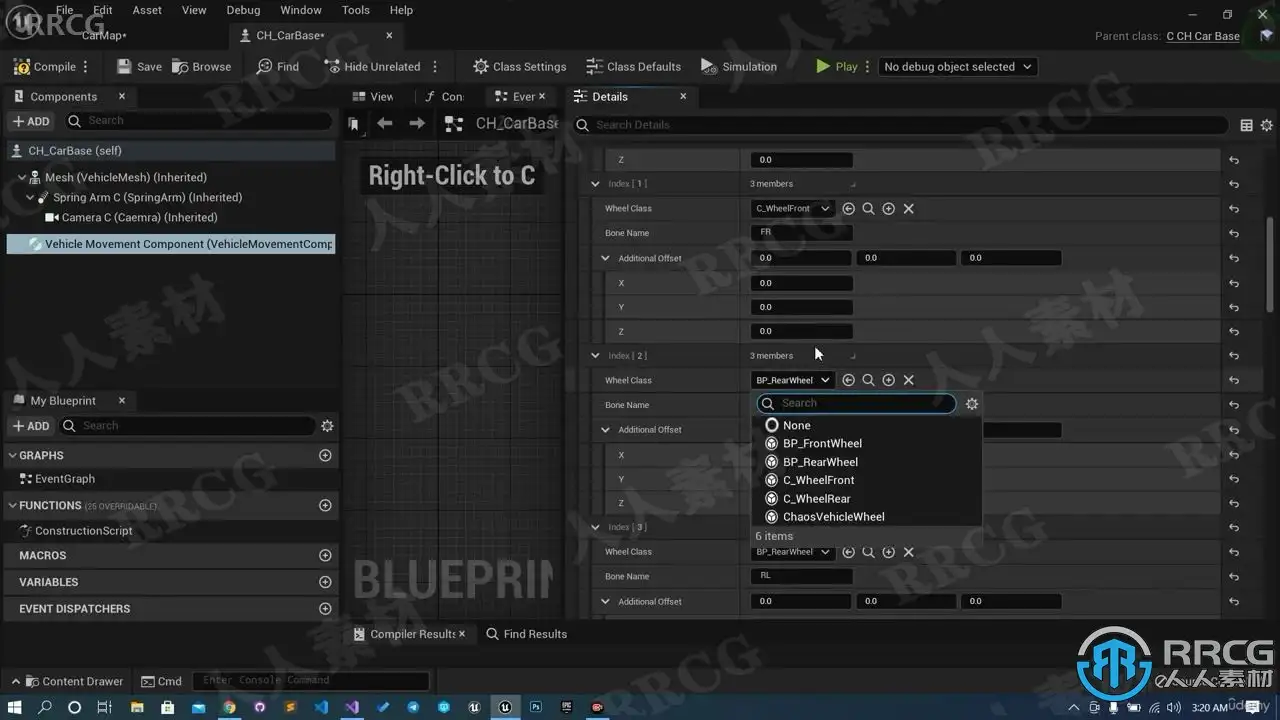This screenshot has height=720, width=1280.
Task: Open Photoshop from the taskbar
Action: [x=536, y=707]
